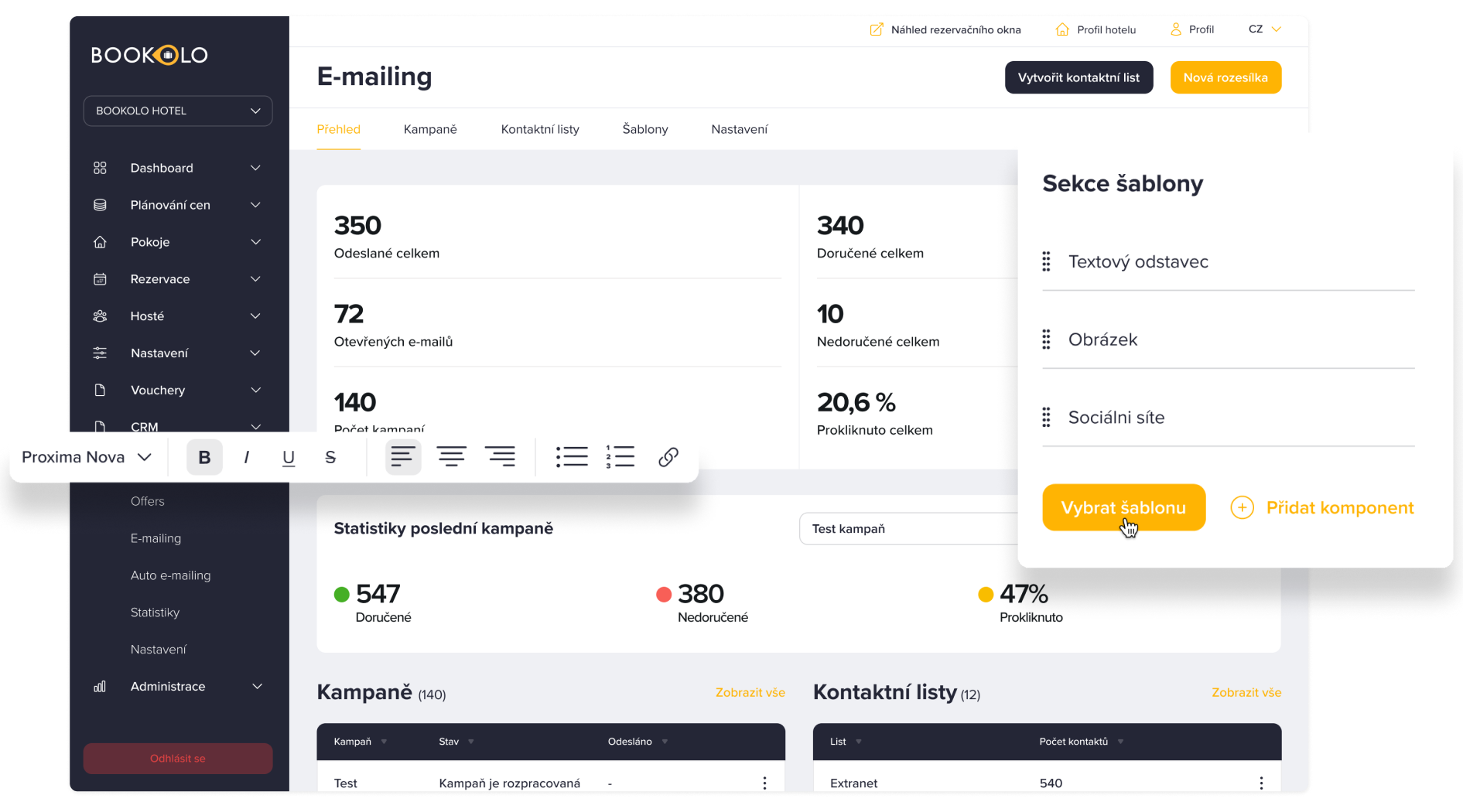Viewport: 1463px width, 812px height.
Task: Select the Rezervace calendar icon in the sidebar
Action: pyautogui.click(x=101, y=278)
